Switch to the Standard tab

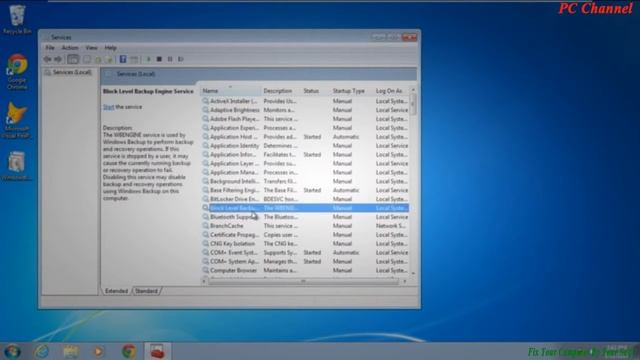point(147,291)
